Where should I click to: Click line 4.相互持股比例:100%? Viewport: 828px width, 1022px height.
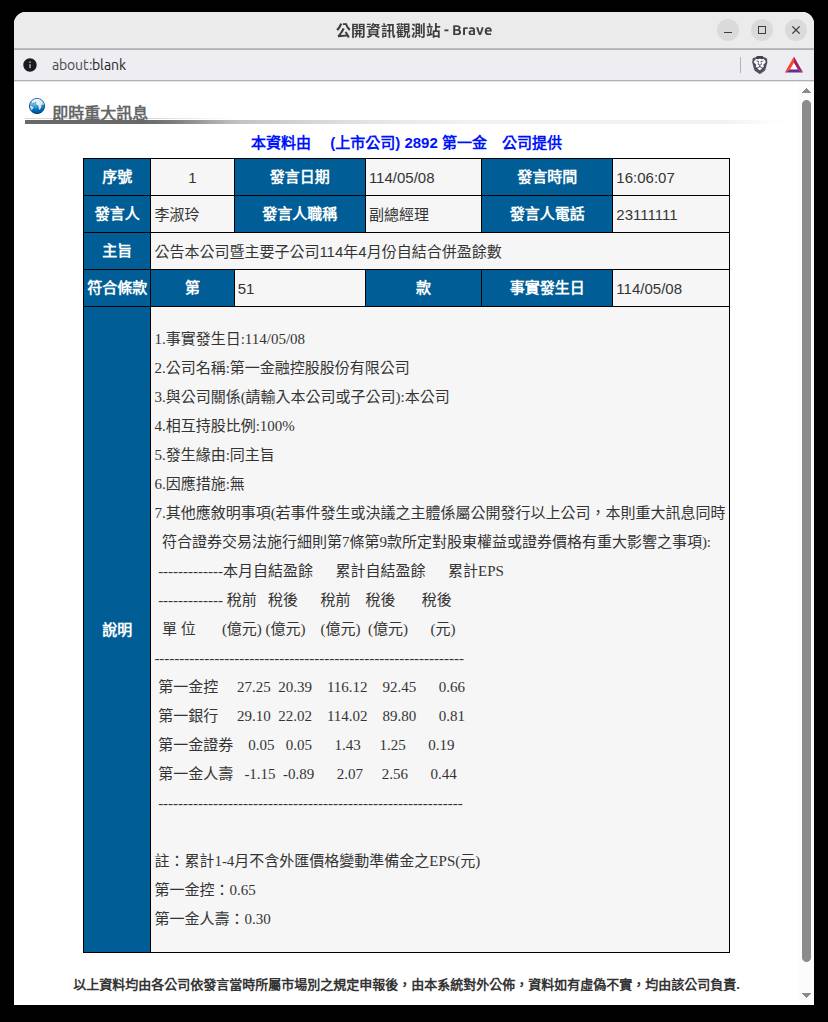[224, 426]
